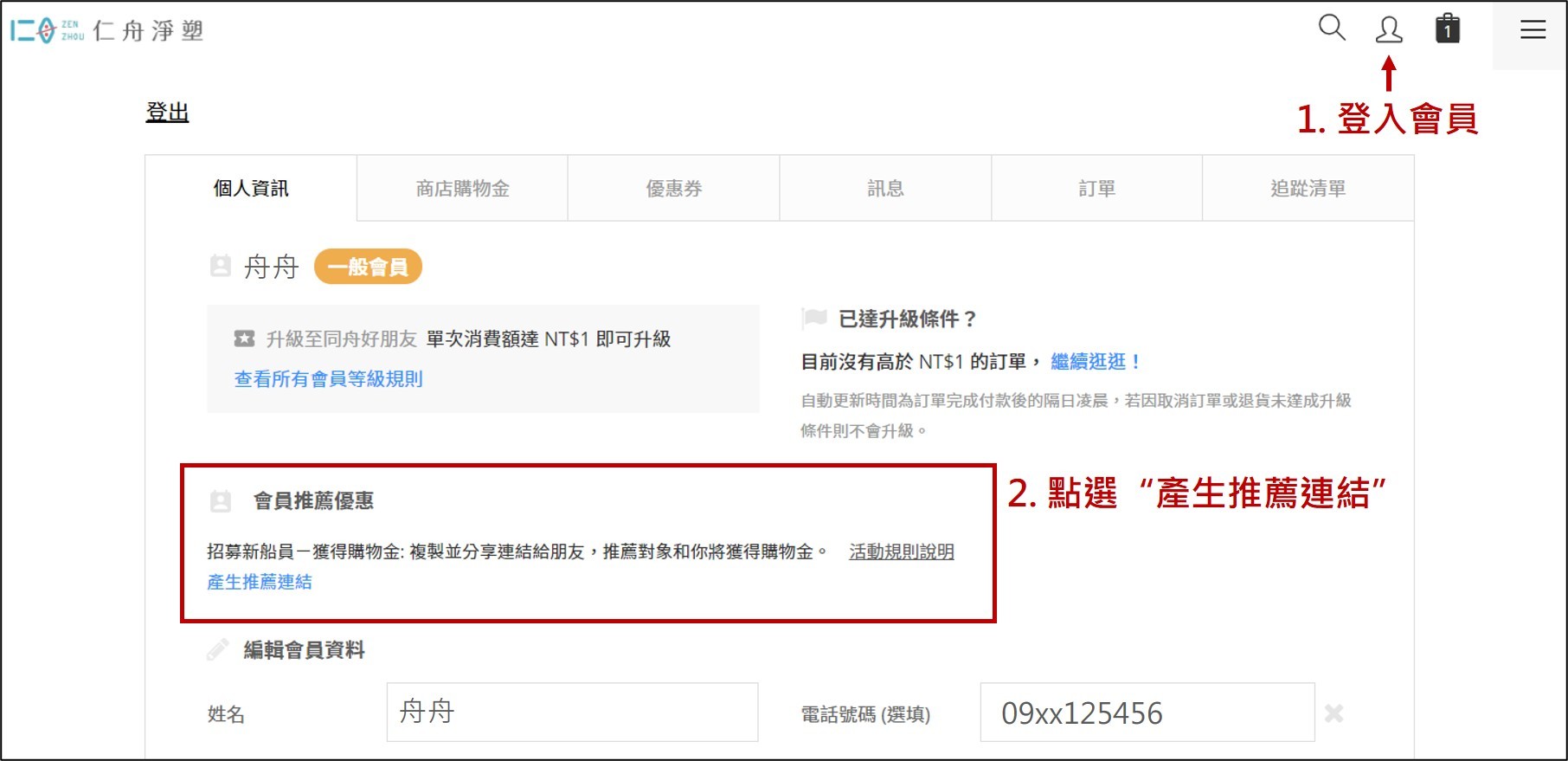Open the 追蹤清單 tab

tap(1308, 189)
